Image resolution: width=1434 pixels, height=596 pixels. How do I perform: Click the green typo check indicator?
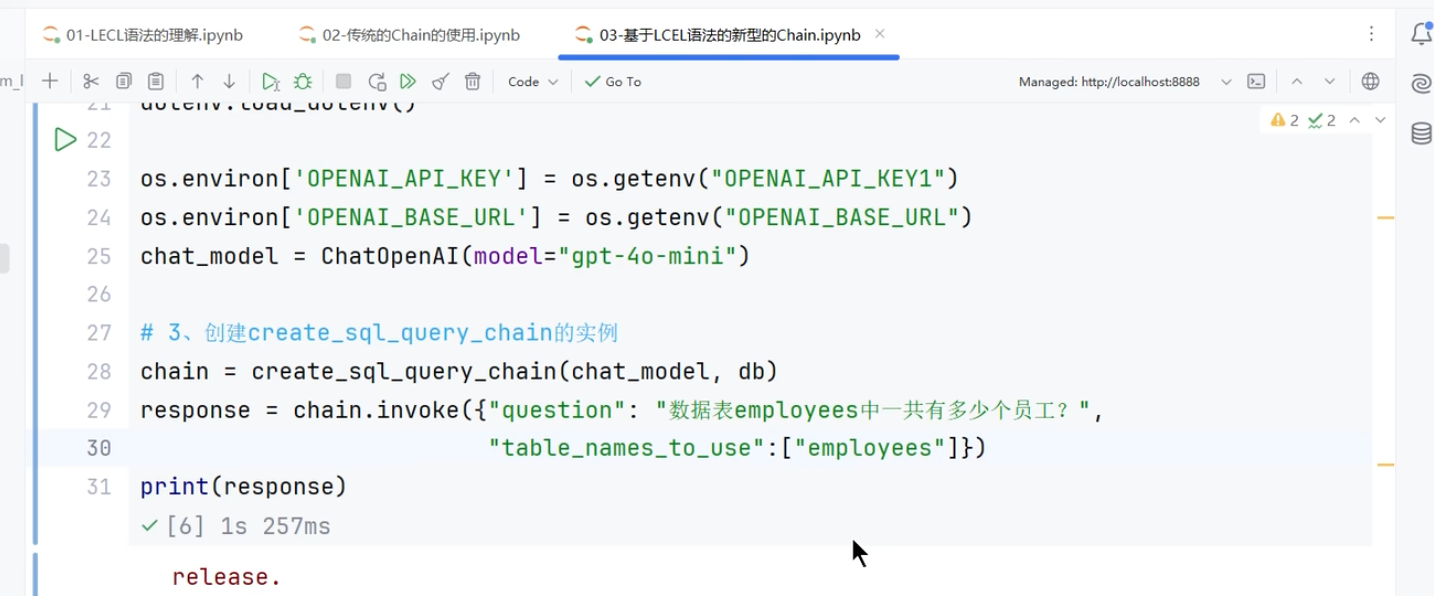(x=1322, y=120)
